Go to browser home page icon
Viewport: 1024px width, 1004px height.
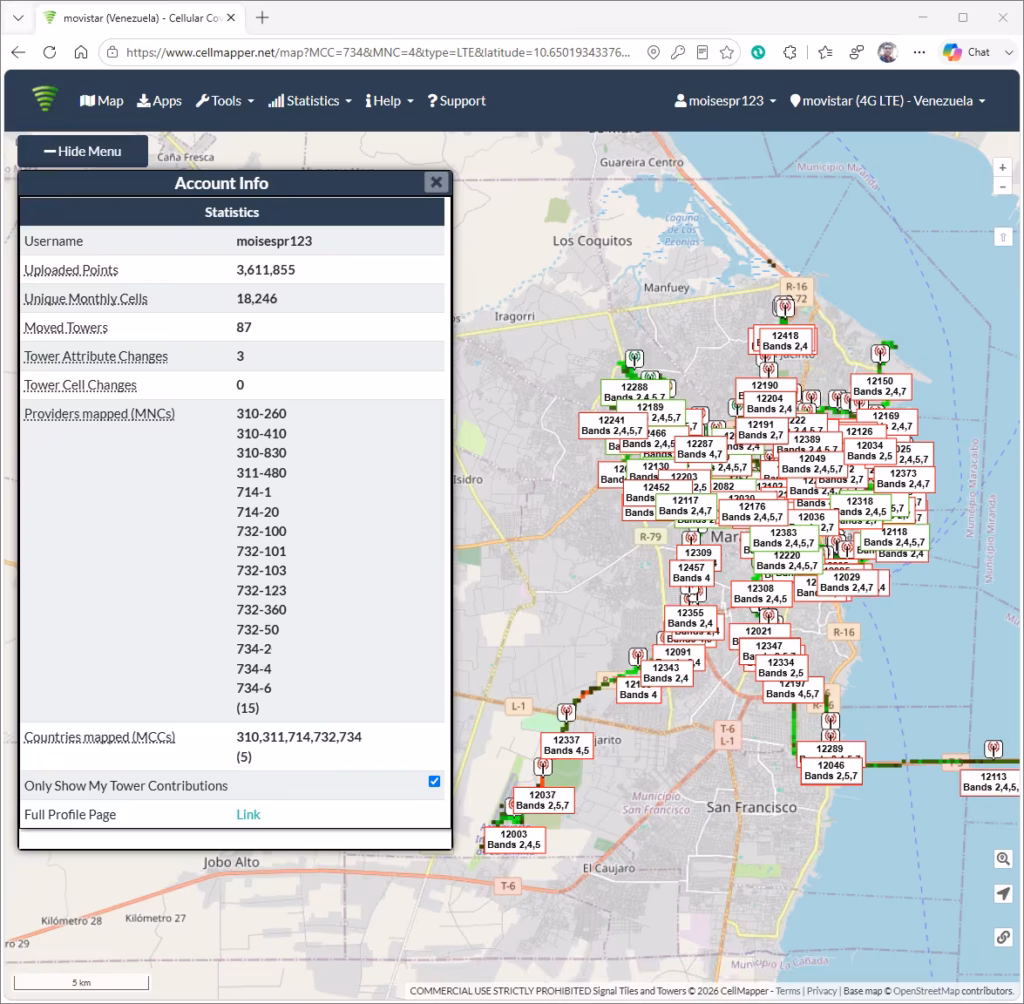pos(81,52)
